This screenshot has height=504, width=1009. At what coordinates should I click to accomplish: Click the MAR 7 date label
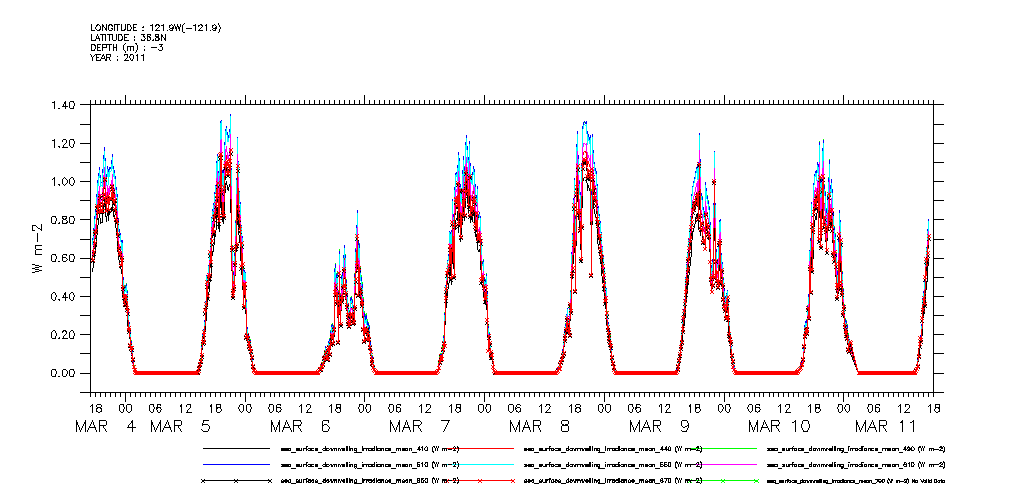pyautogui.click(x=421, y=426)
